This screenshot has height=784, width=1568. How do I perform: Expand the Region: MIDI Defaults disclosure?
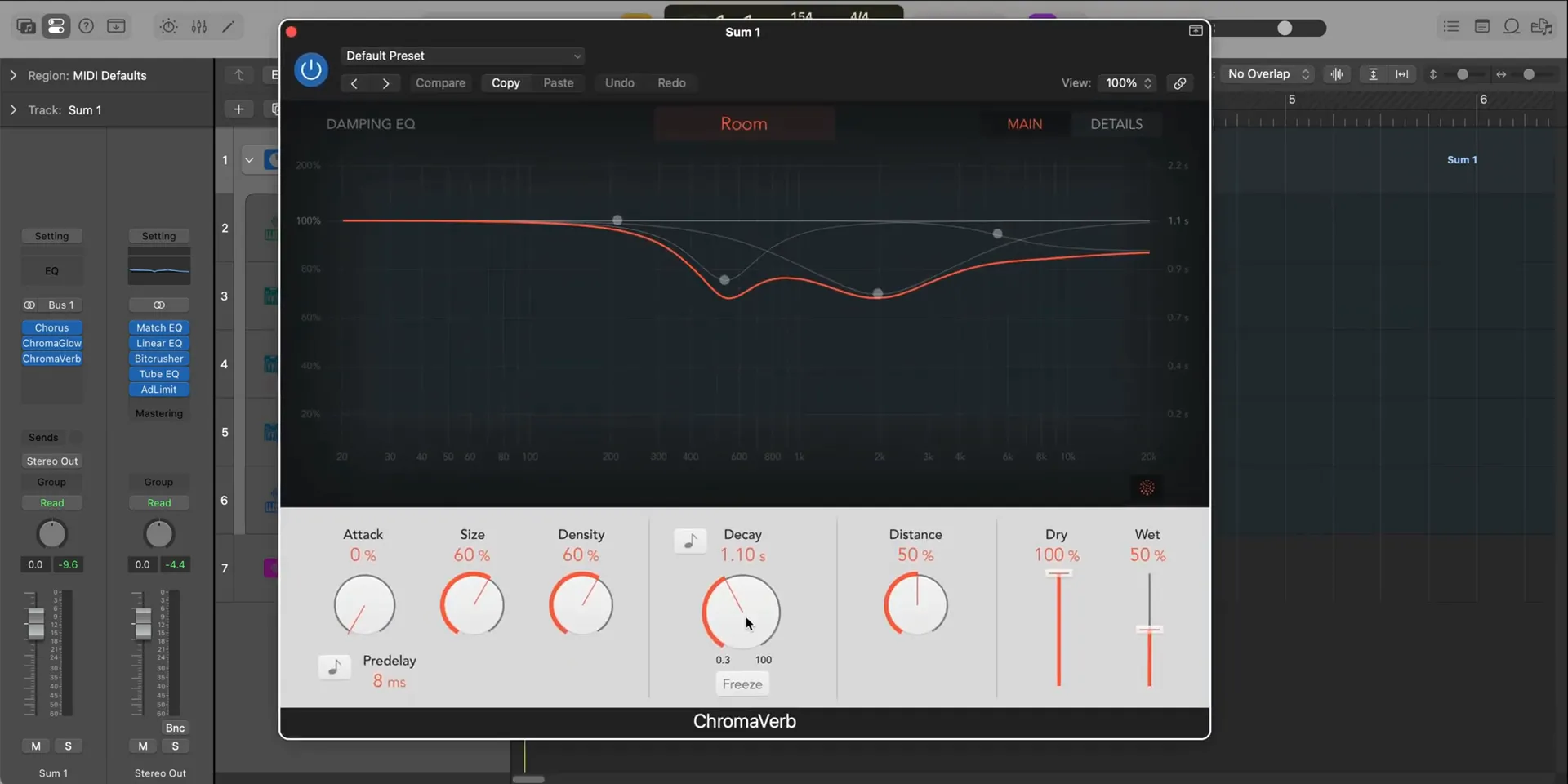13,75
